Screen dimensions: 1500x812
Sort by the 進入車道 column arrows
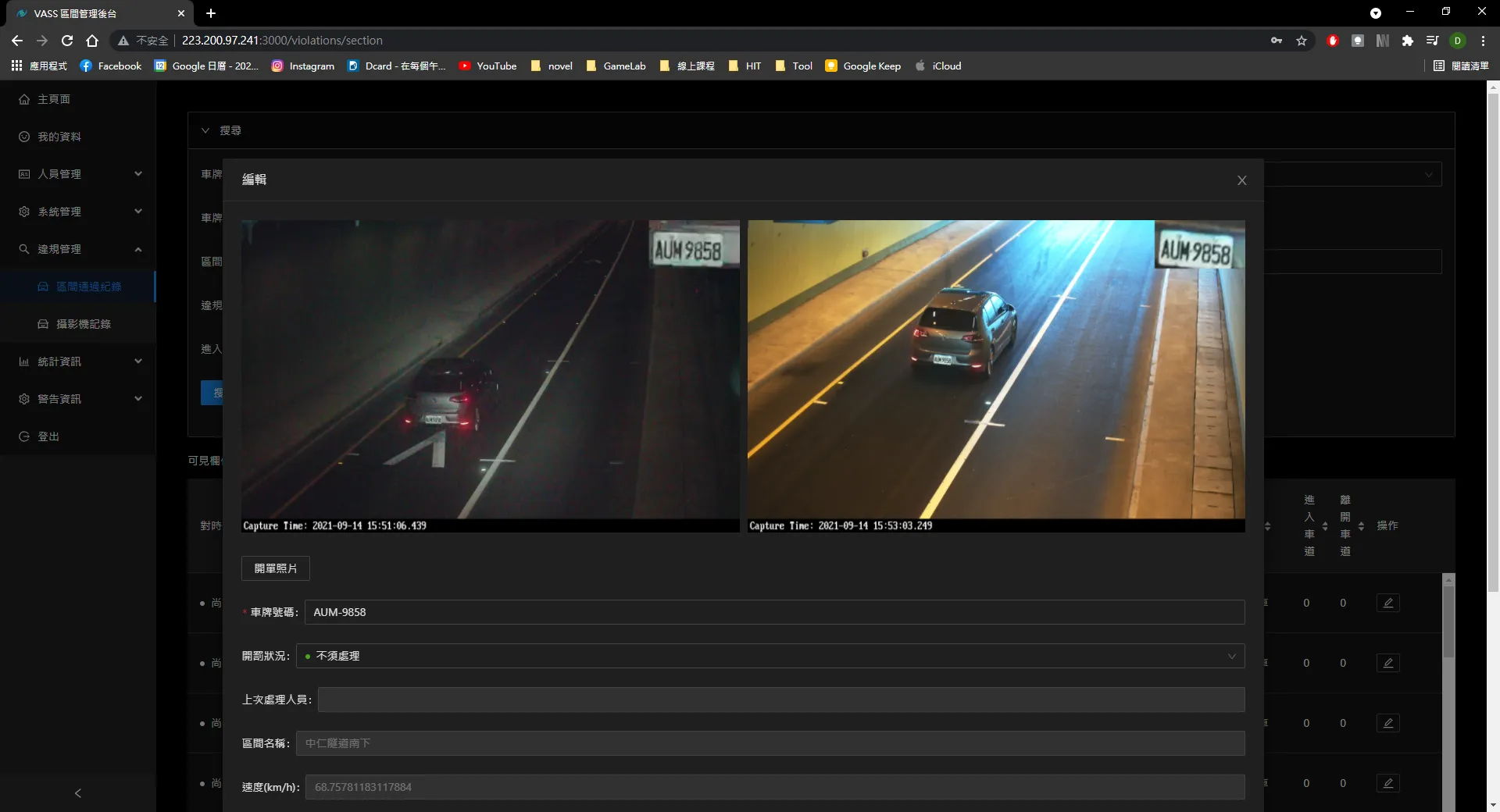1325,526
